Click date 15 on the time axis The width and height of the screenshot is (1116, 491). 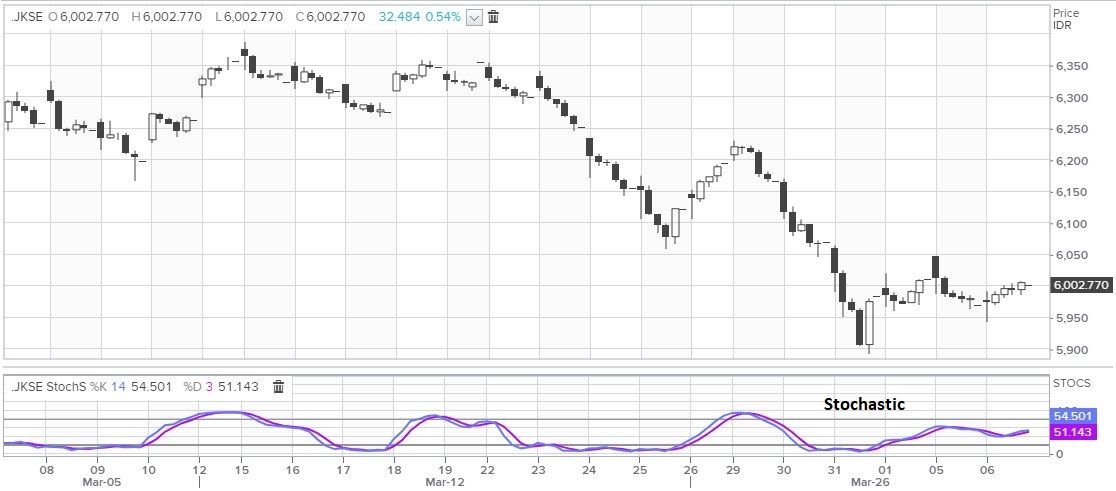(241, 470)
